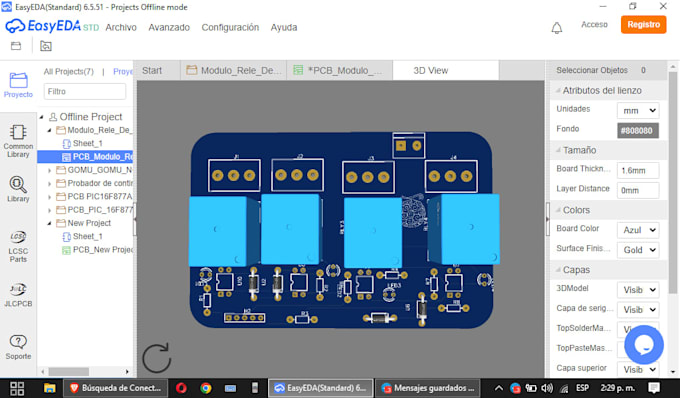This screenshot has height=398, width=680.
Task: Open the JLCPCB sidebar icon
Action: (18, 294)
